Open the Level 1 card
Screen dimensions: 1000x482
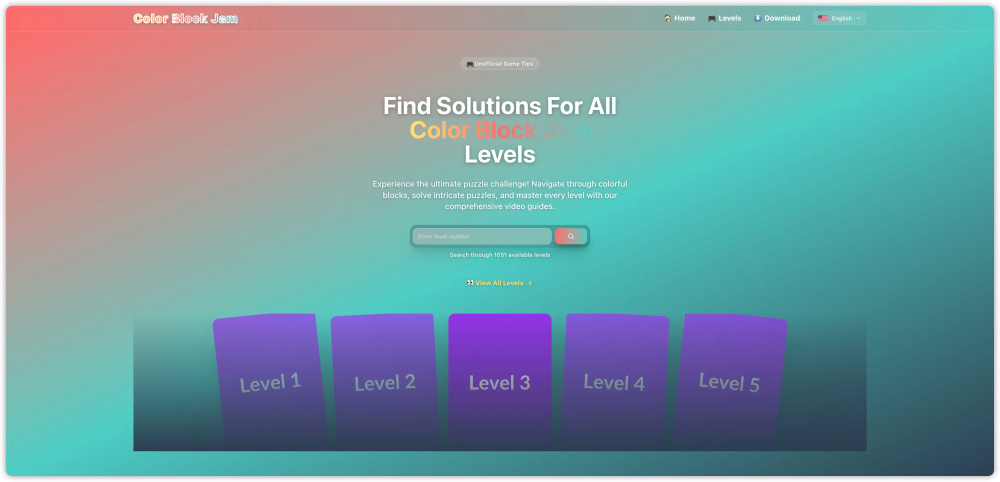270,381
